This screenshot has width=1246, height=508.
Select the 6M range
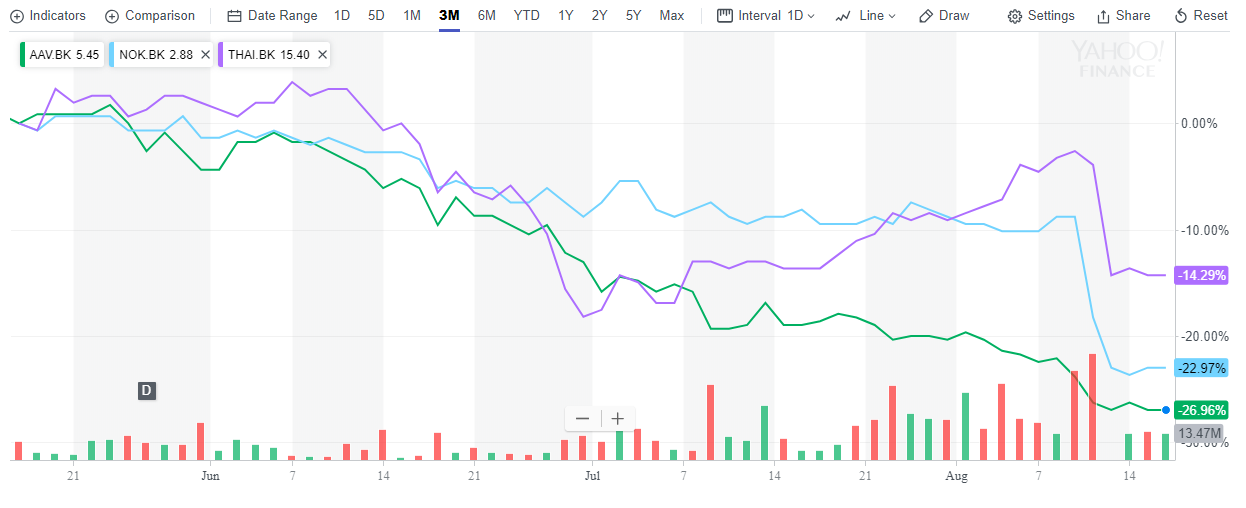pos(487,16)
